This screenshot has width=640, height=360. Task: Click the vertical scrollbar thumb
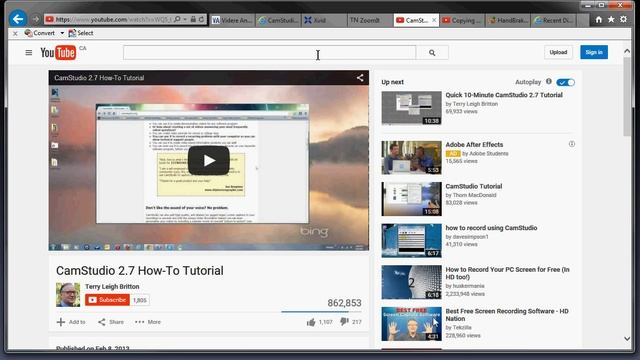point(627,96)
